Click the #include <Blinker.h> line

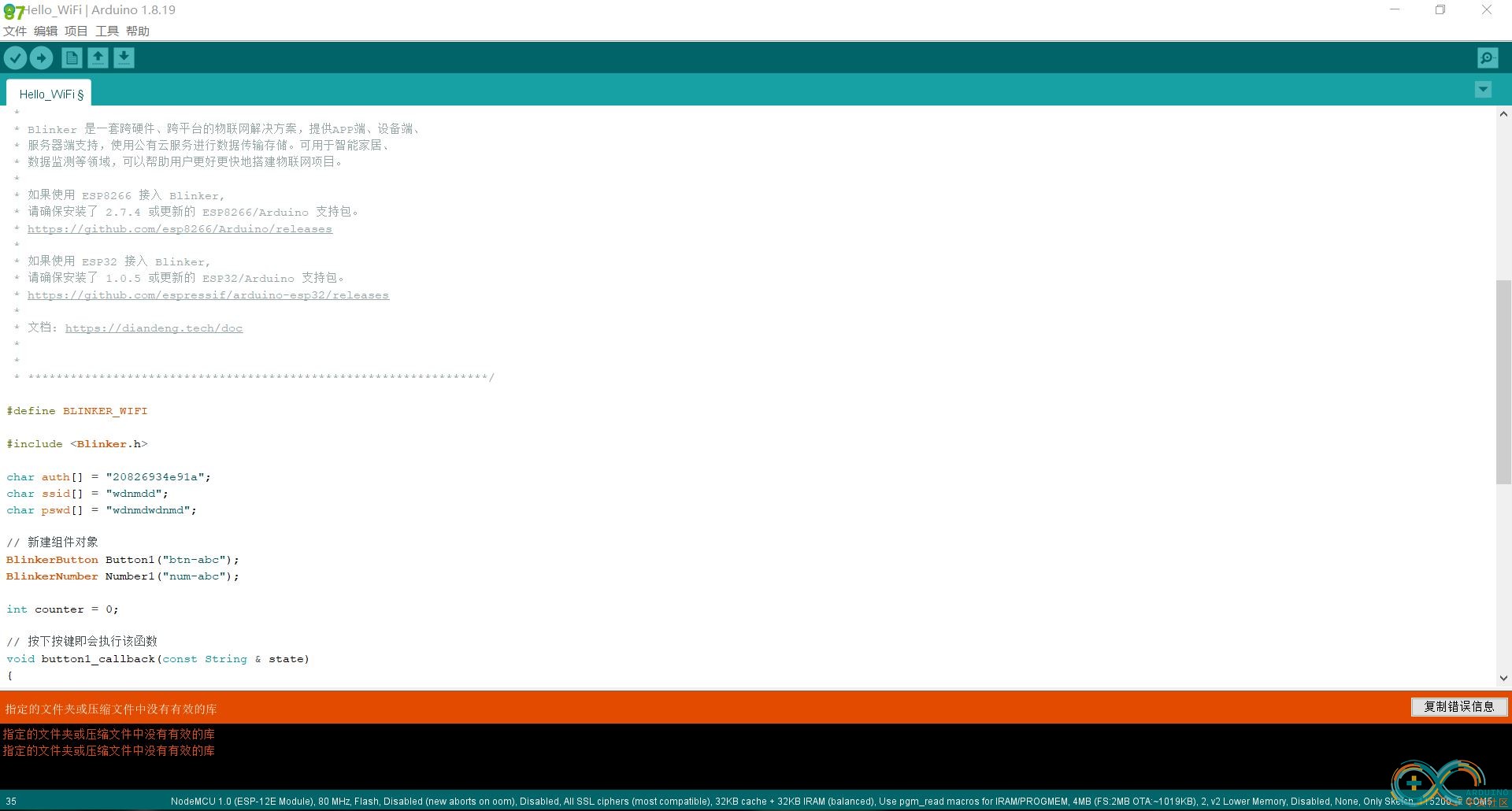(x=77, y=444)
